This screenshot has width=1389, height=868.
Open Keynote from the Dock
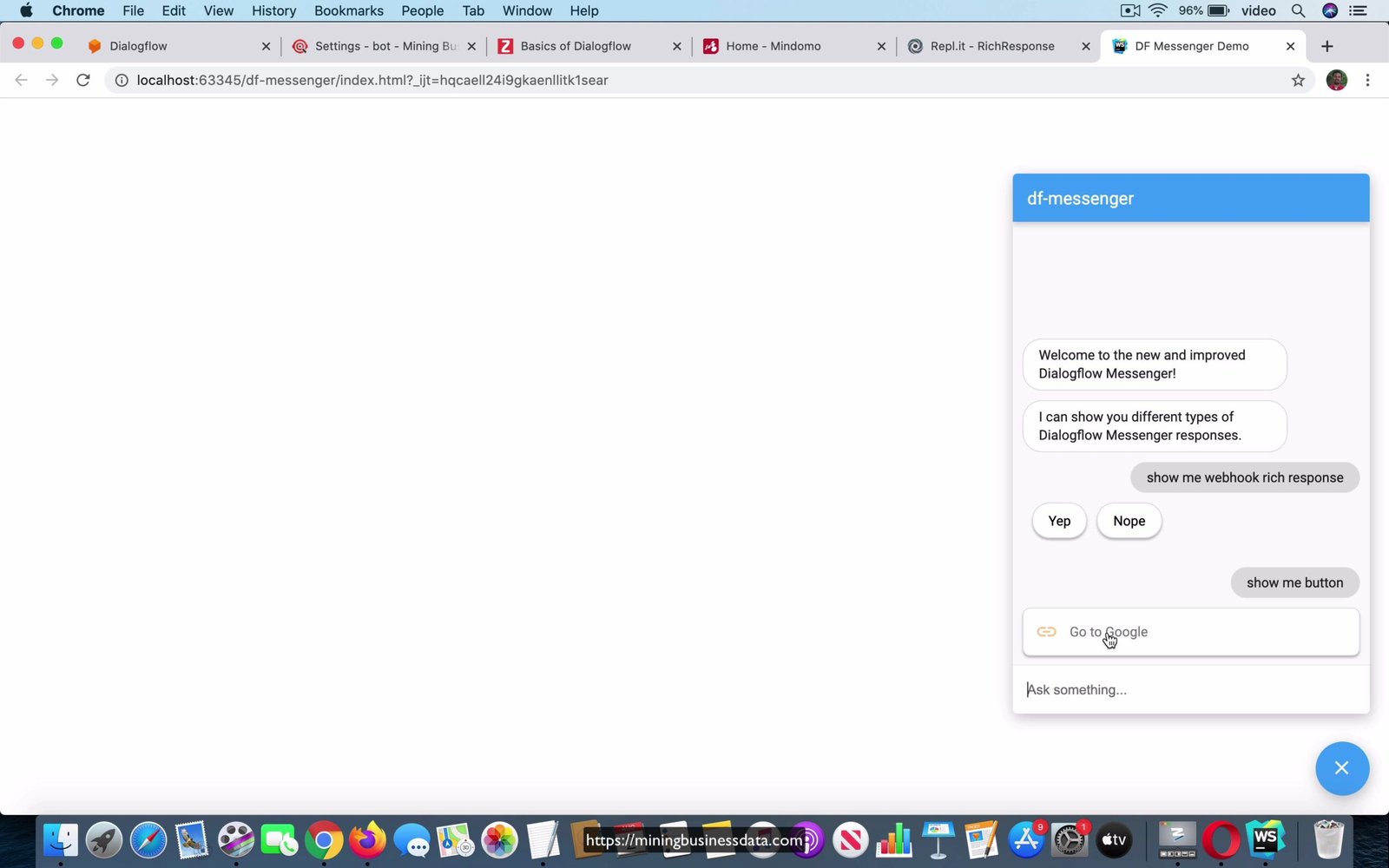tap(938, 840)
